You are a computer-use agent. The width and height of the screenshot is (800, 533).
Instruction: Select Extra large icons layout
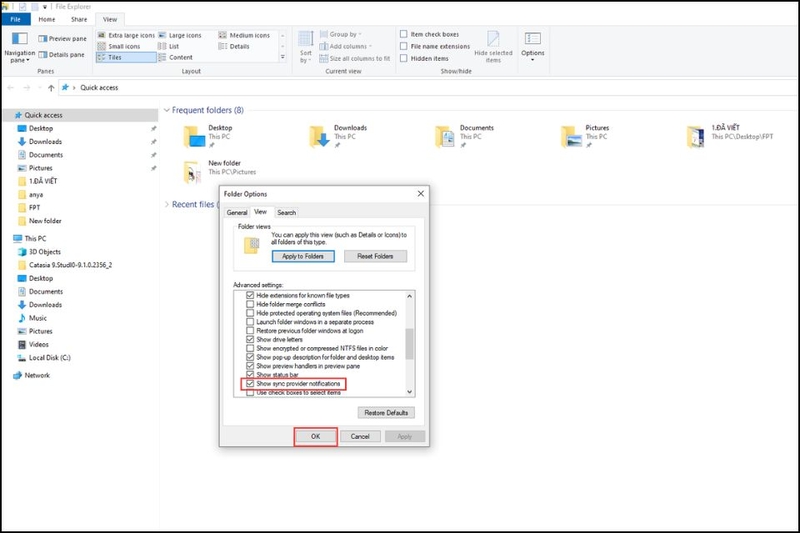coord(126,35)
